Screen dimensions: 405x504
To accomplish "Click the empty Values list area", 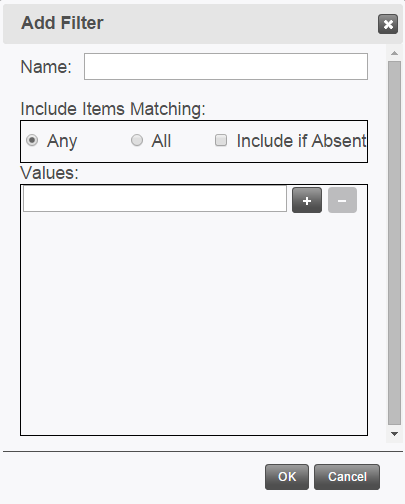I will (194, 323).
